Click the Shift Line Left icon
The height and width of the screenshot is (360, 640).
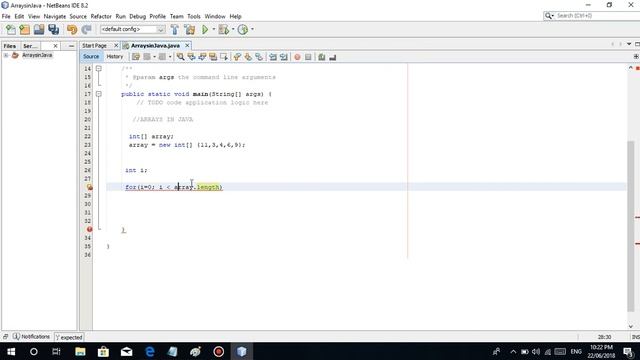[273, 57]
